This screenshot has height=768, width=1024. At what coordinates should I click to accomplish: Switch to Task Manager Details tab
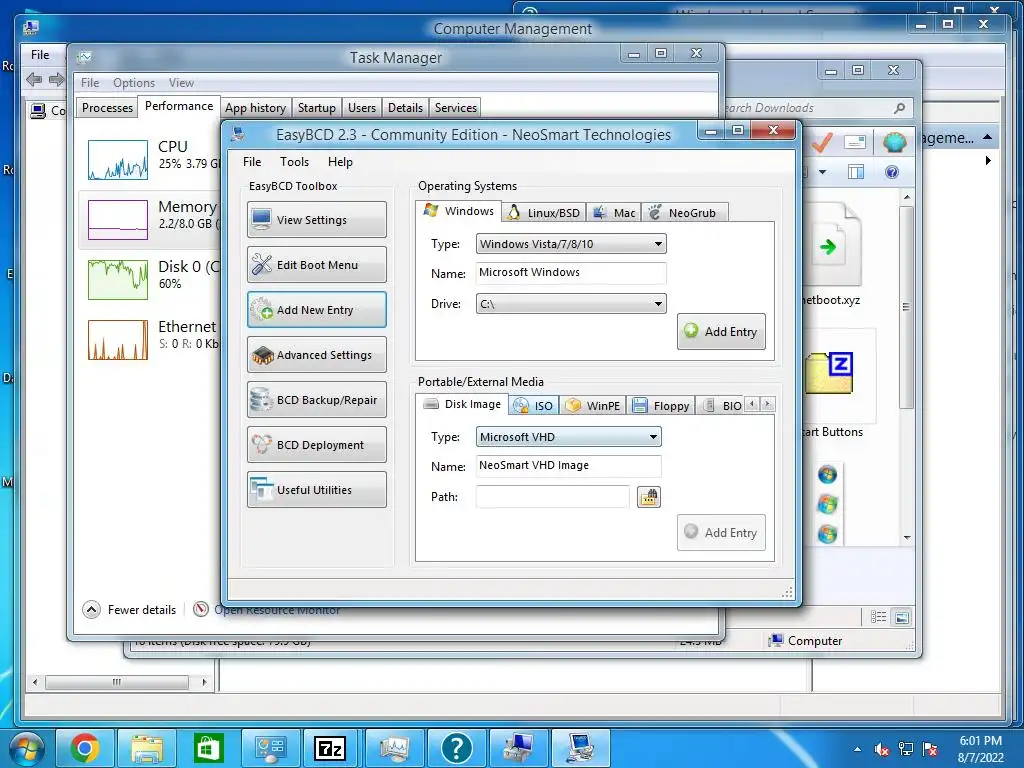pyautogui.click(x=406, y=108)
